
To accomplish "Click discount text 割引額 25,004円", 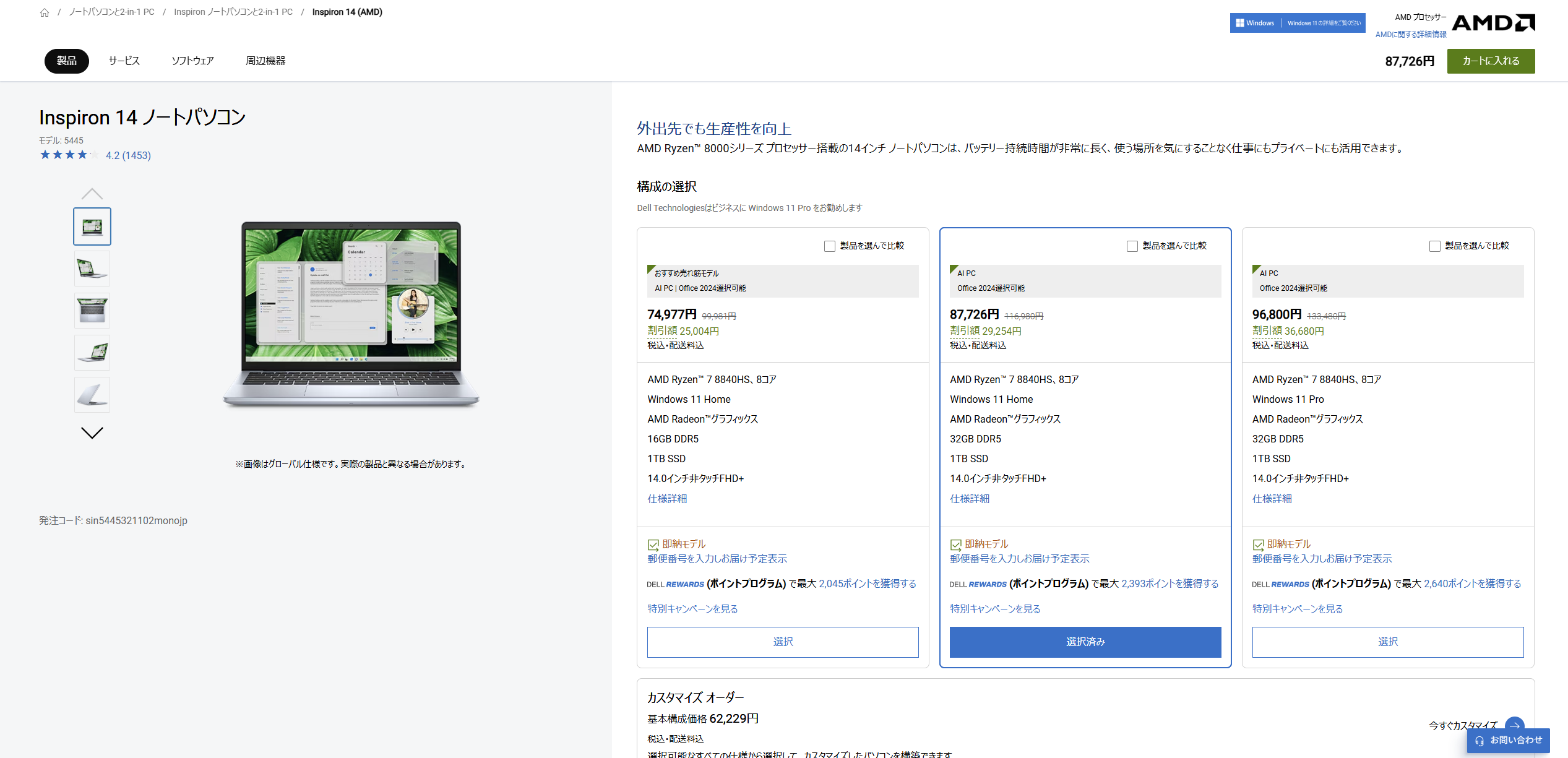I will 683,331.
